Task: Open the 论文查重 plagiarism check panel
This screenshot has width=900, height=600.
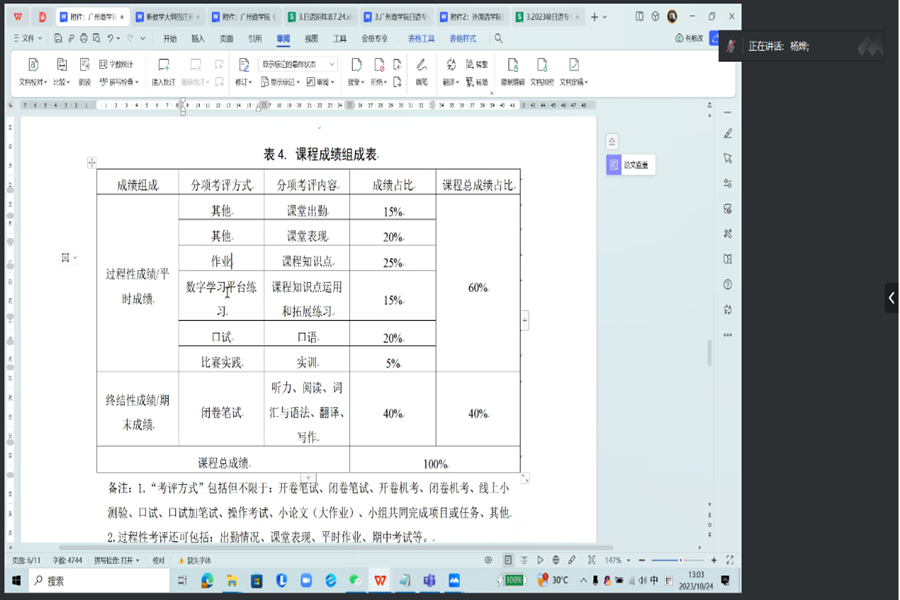Action: (x=630, y=166)
